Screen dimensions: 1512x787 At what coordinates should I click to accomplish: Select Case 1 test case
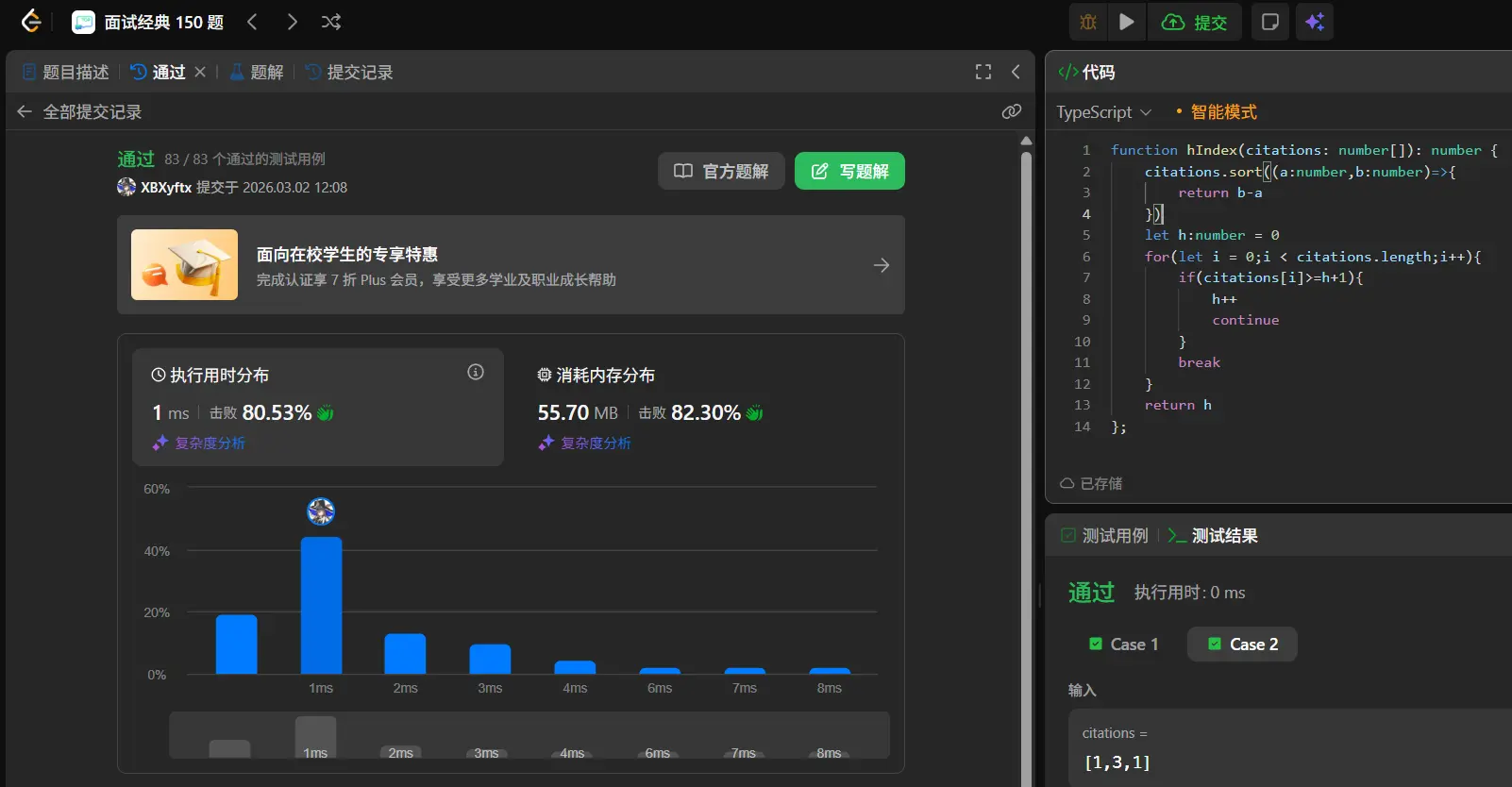pyautogui.click(x=1123, y=645)
